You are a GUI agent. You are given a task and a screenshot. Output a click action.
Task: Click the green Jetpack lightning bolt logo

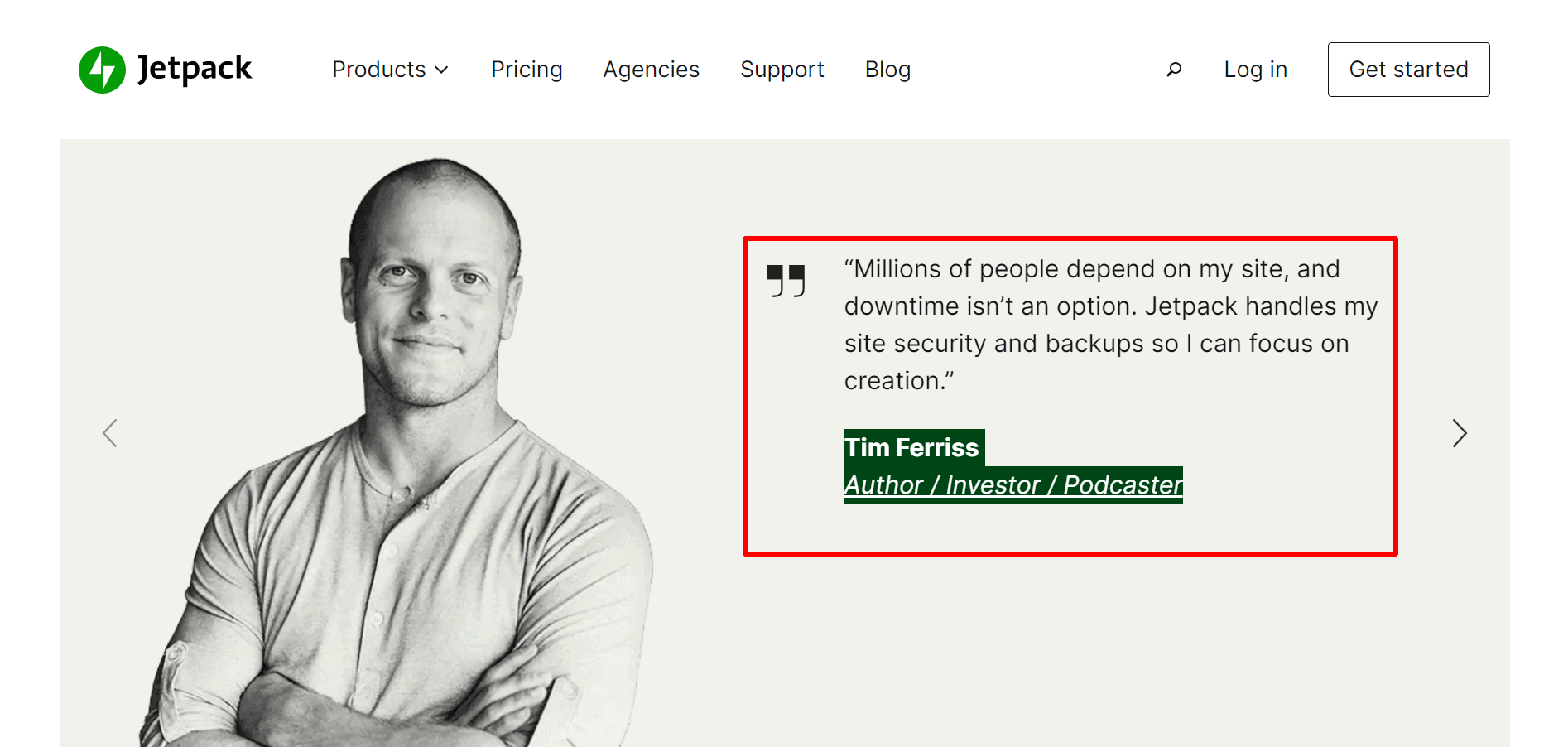pyautogui.click(x=102, y=70)
